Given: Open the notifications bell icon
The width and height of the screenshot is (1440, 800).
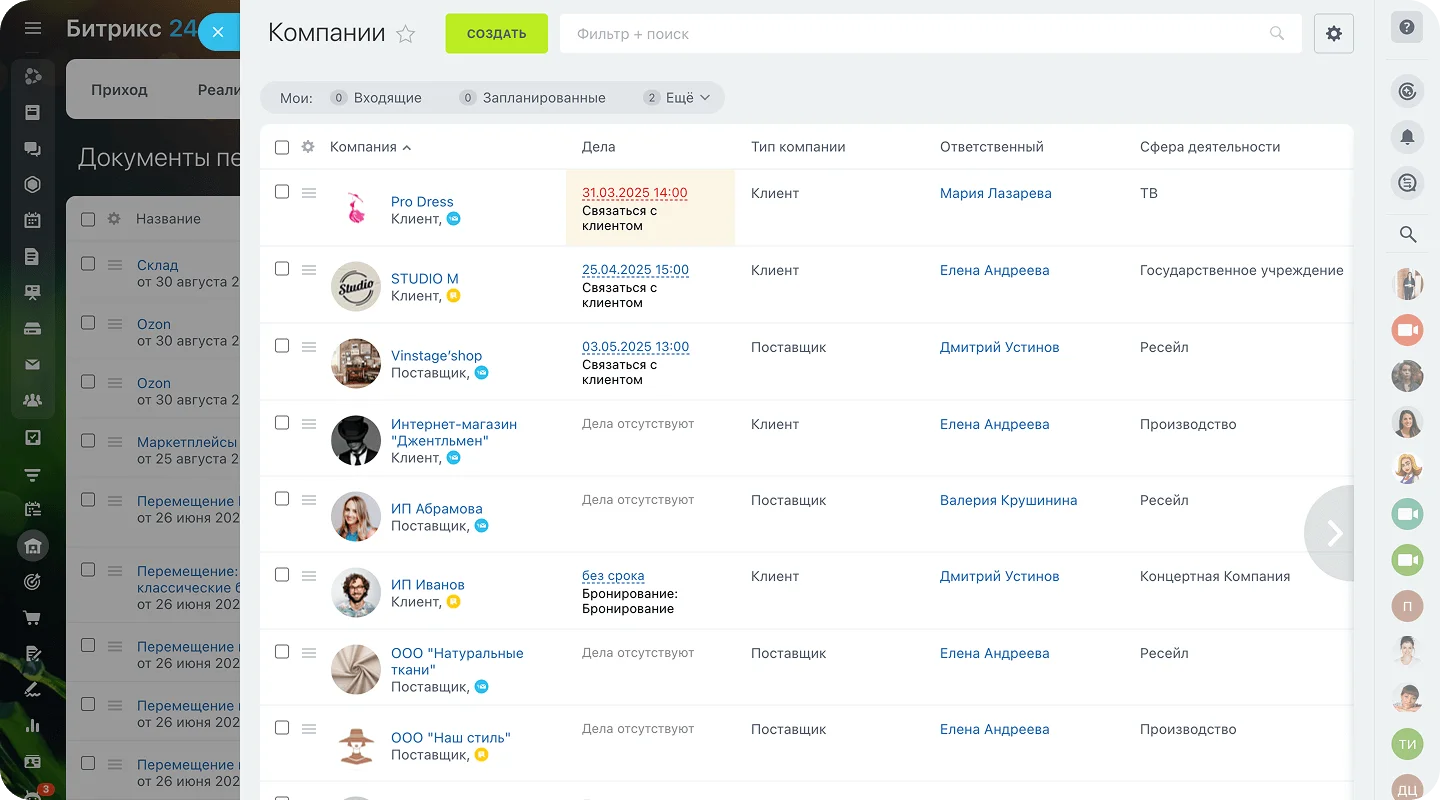Looking at the screenshot, I should [1407, 137].
